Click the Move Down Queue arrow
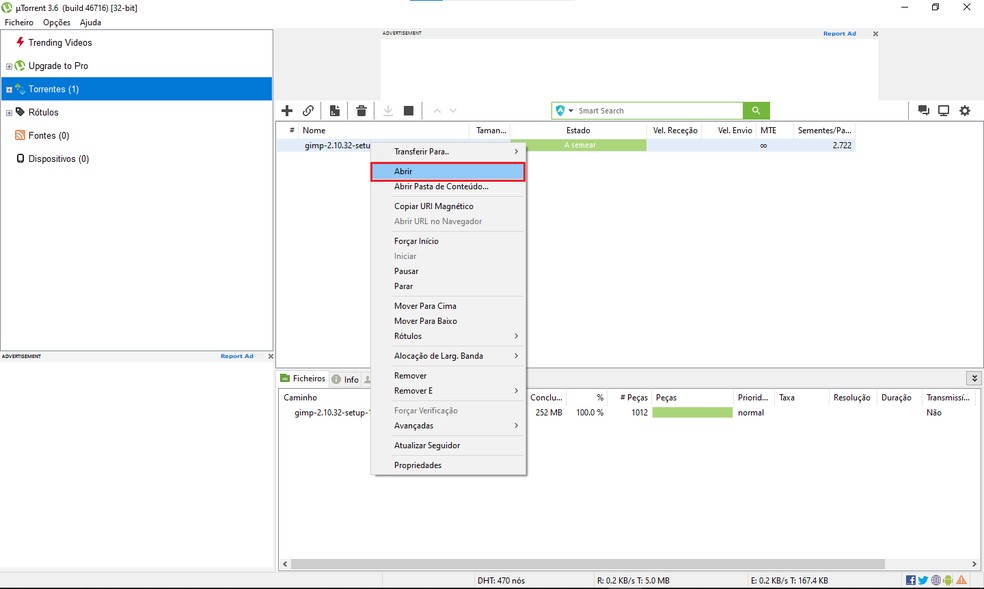Image resolution: width=984 pixels, height=589 pixels. (x=452, y=110)
